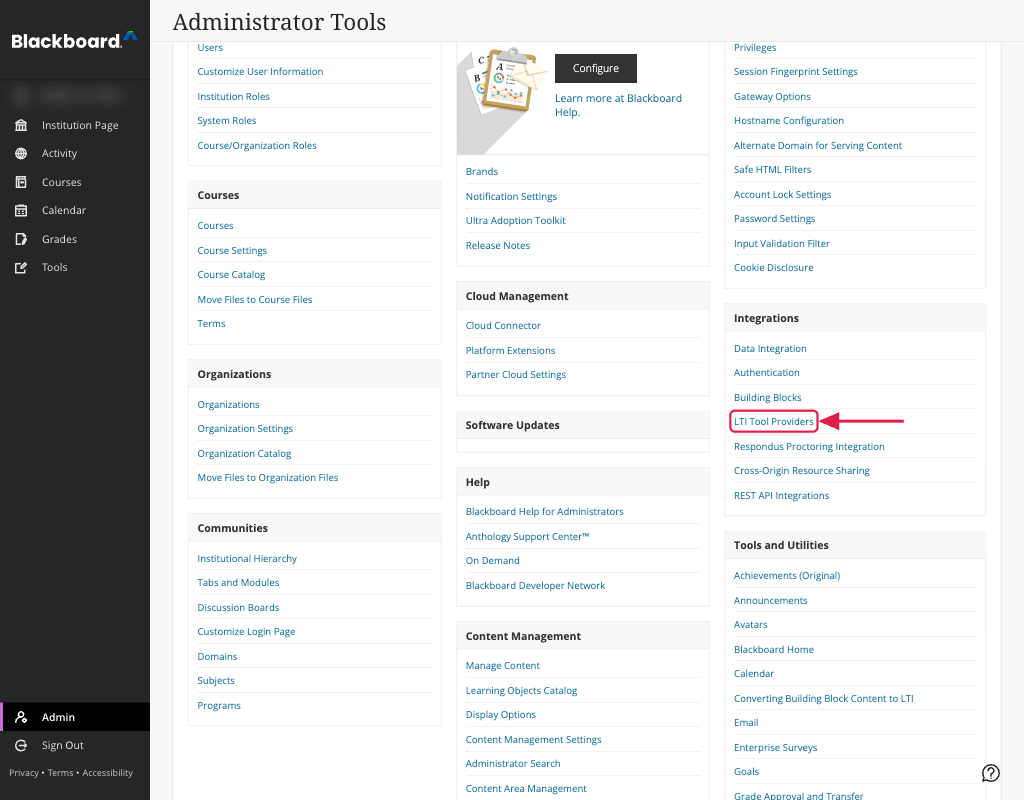This screenshot has width=1024, height=800.
Task: Click the Configure button
Action: point(596,68)
